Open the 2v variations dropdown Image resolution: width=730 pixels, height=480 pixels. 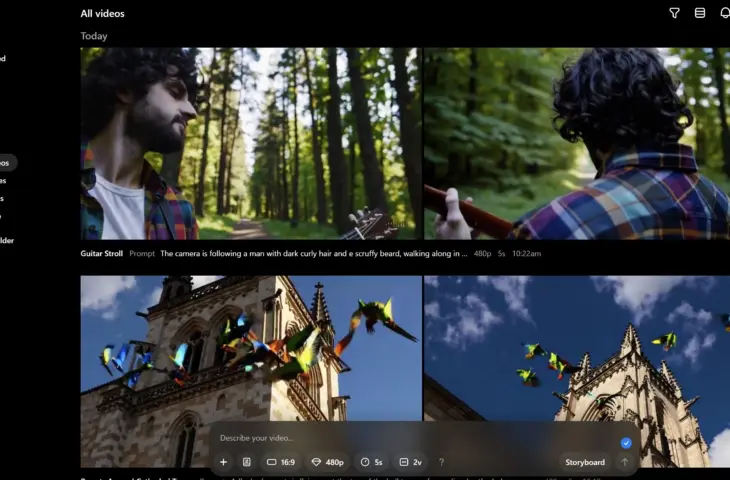click(x=410, y=462)
